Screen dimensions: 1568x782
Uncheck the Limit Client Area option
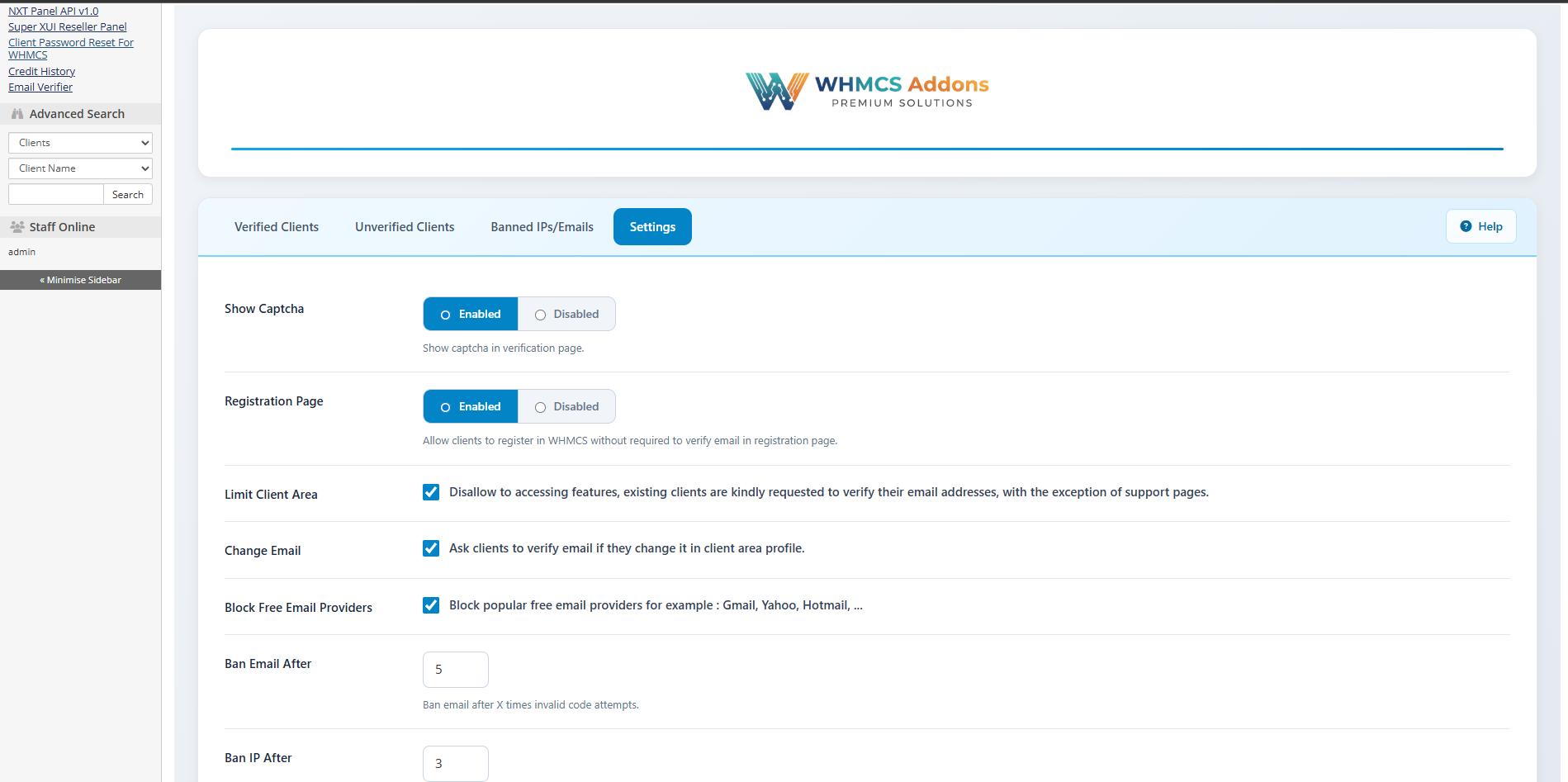(x=431, y=491)
